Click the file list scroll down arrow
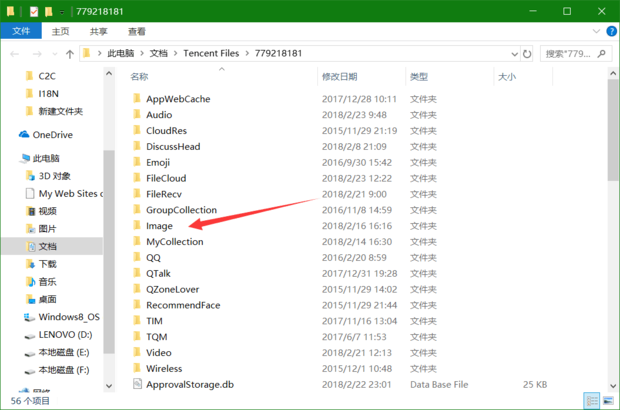The height and width of the screenshot is (410, 620). [613, 386]
